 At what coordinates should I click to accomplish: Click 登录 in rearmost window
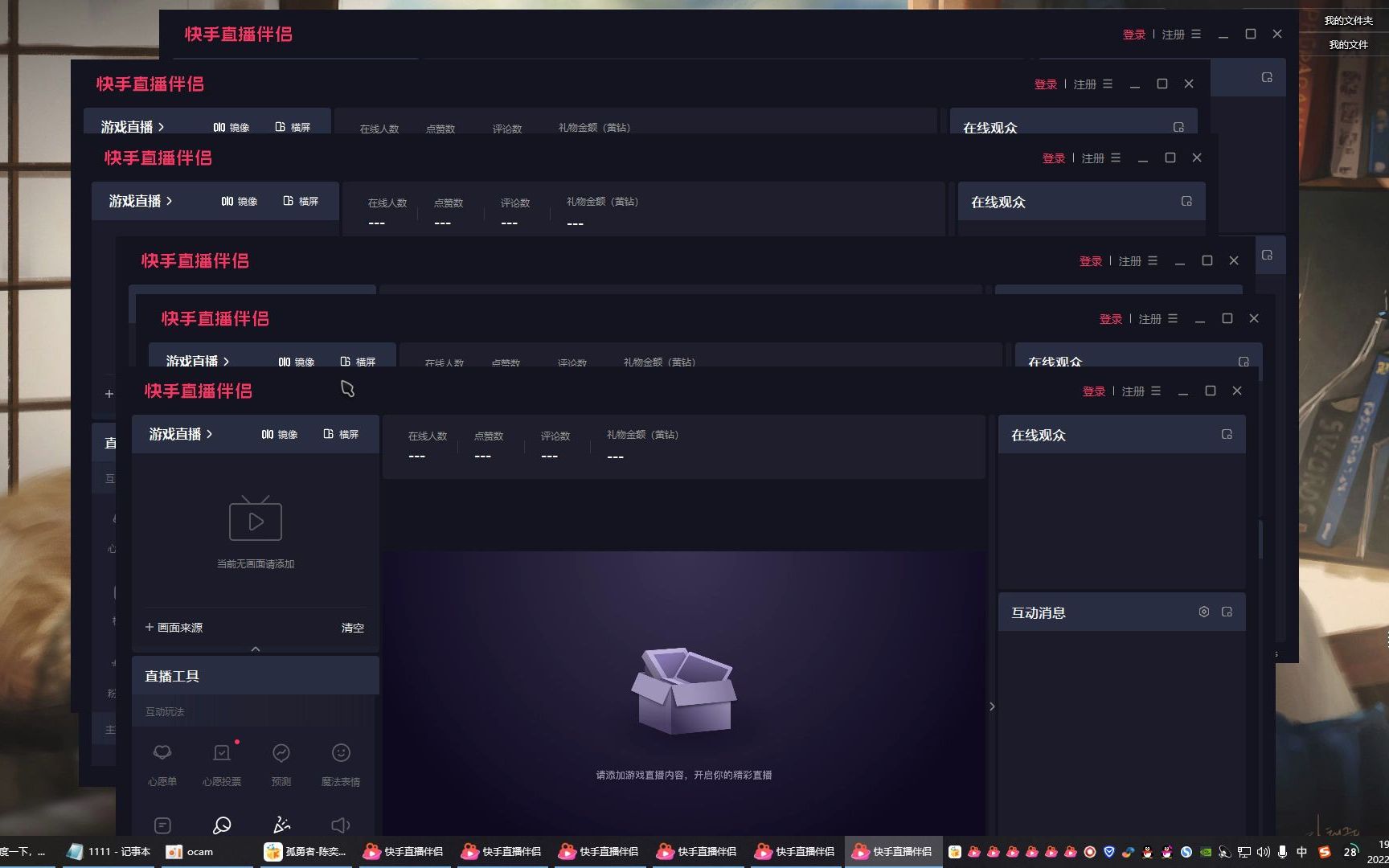coord(1134,35)
